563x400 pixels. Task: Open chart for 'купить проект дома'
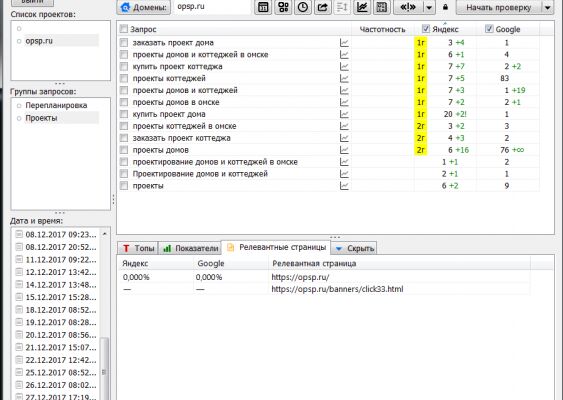344,114
